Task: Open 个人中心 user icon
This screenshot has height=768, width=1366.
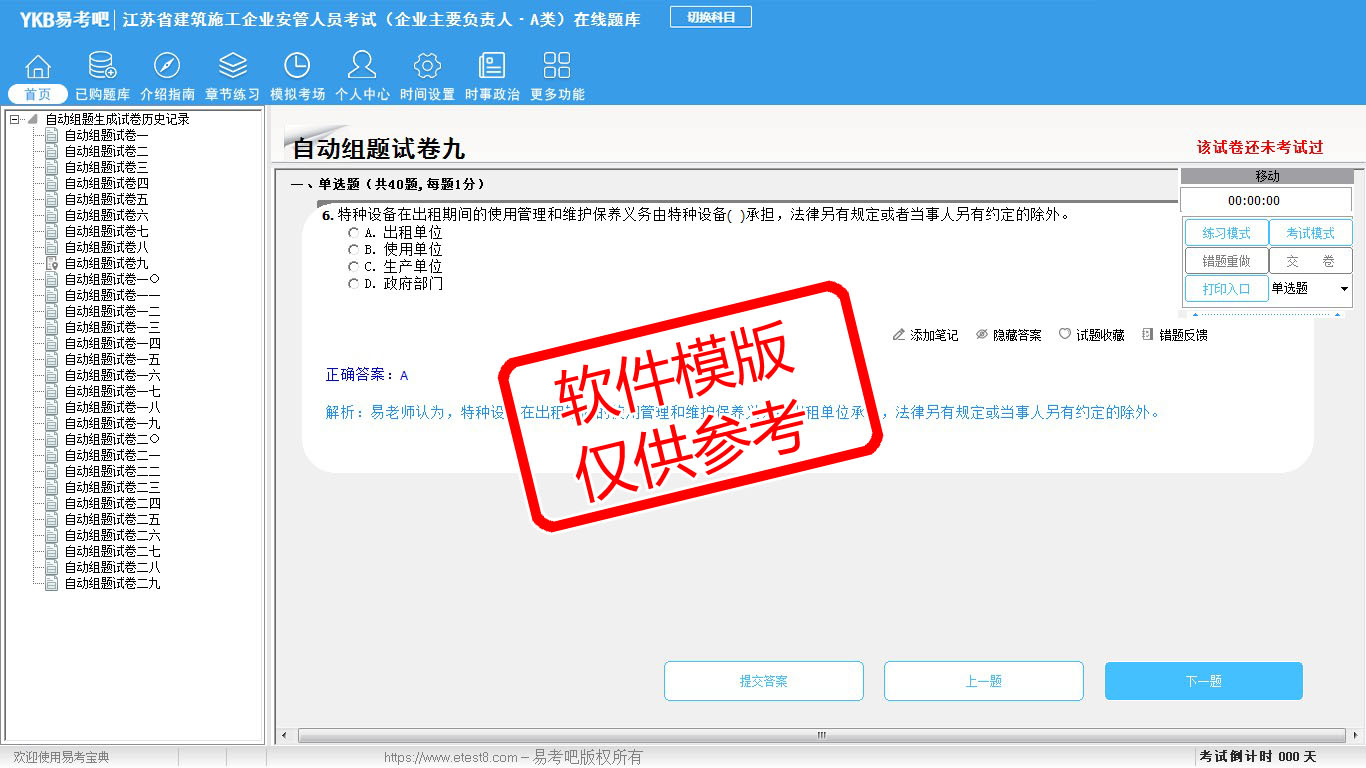Action: pos(362,67)
